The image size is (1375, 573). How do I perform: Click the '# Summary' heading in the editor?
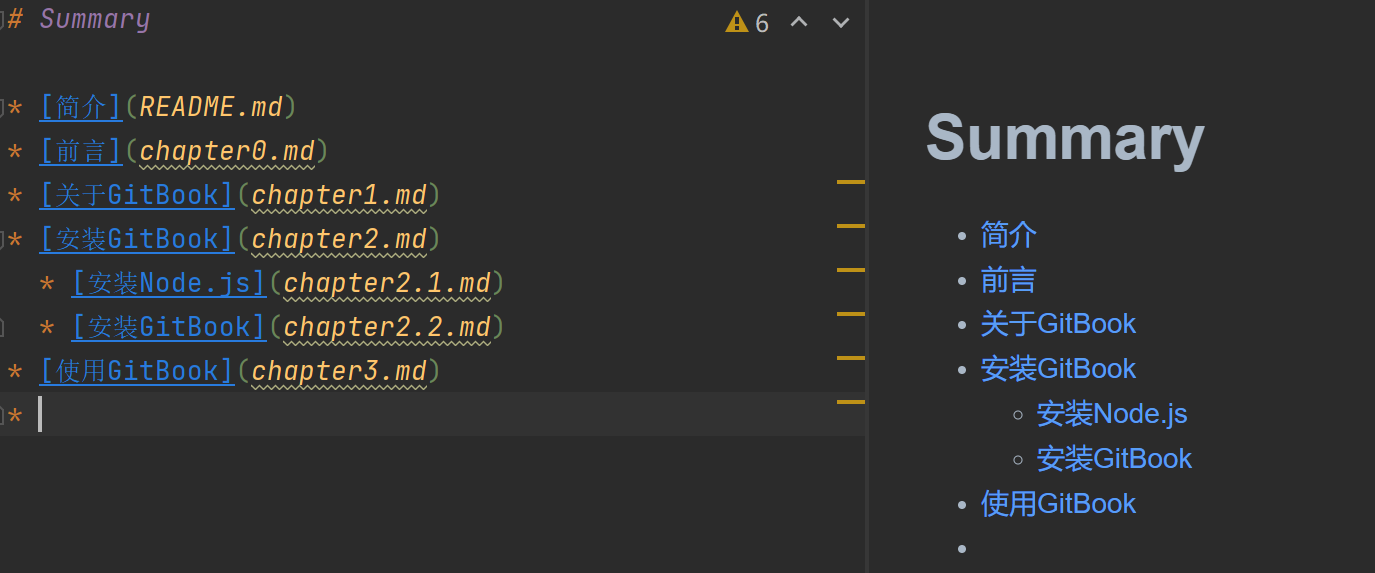(x=79, y=19)
